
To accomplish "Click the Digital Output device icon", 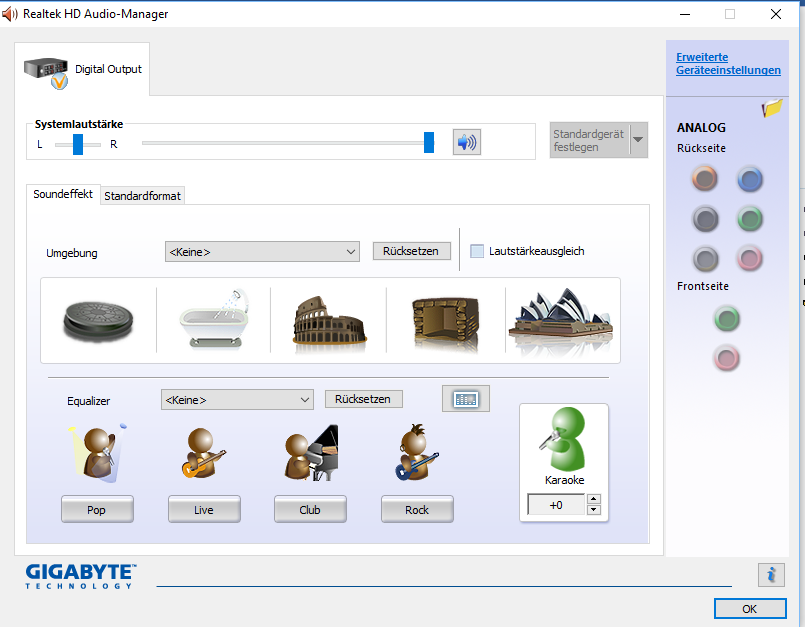I will [46, 72].
